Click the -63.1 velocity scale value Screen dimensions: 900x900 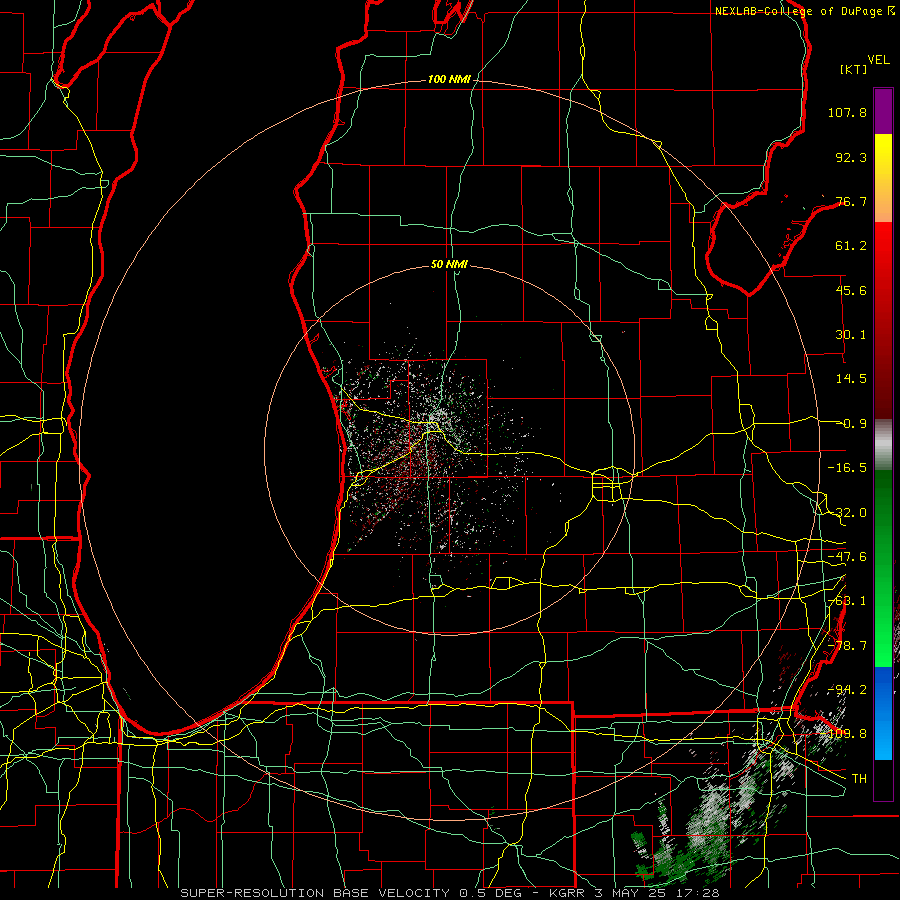click(x=847, y=601)
